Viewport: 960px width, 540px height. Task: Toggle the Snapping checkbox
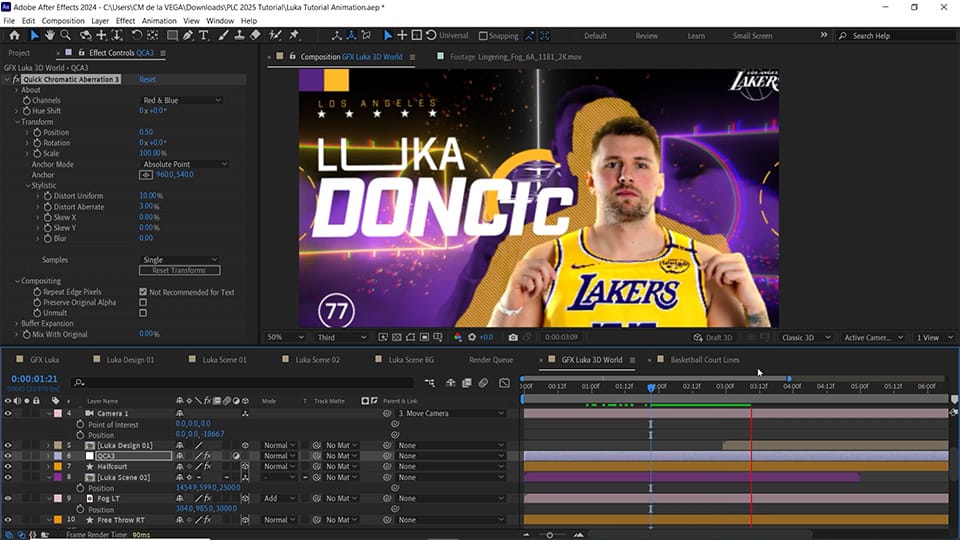click(483, 36)
